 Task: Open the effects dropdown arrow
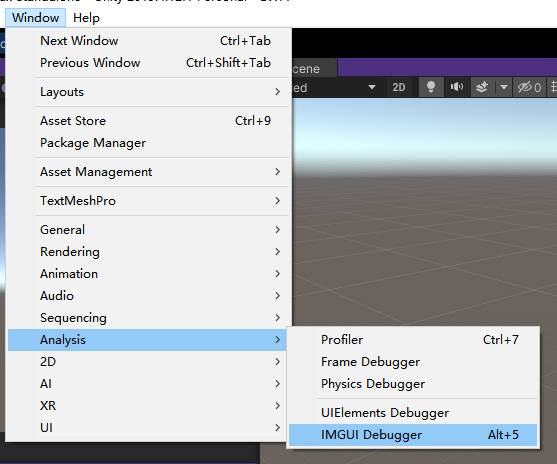(504, 87)
